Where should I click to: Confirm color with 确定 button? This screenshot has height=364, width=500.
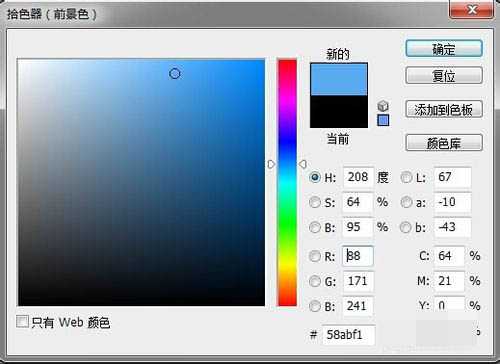tap(444, 49)
